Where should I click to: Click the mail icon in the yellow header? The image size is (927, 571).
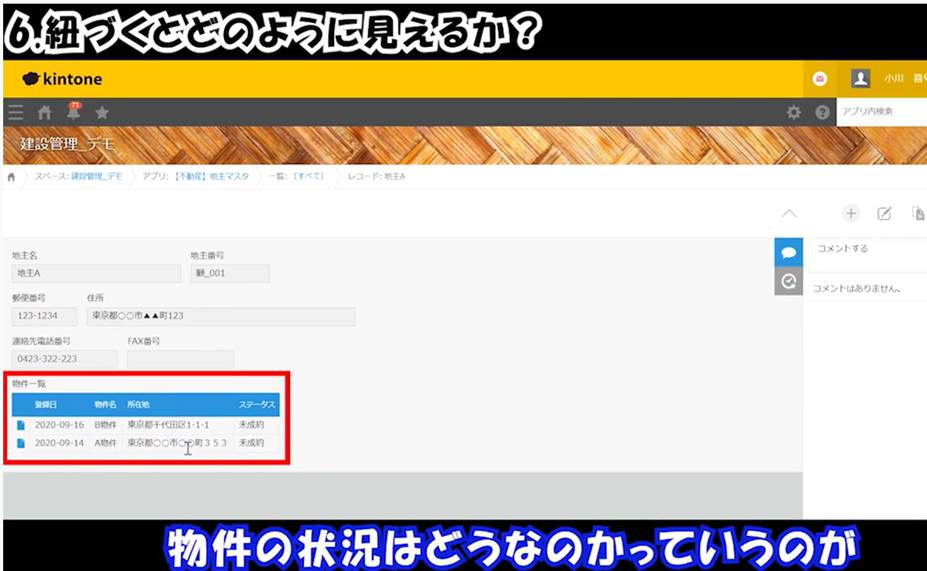click(820, 79)
